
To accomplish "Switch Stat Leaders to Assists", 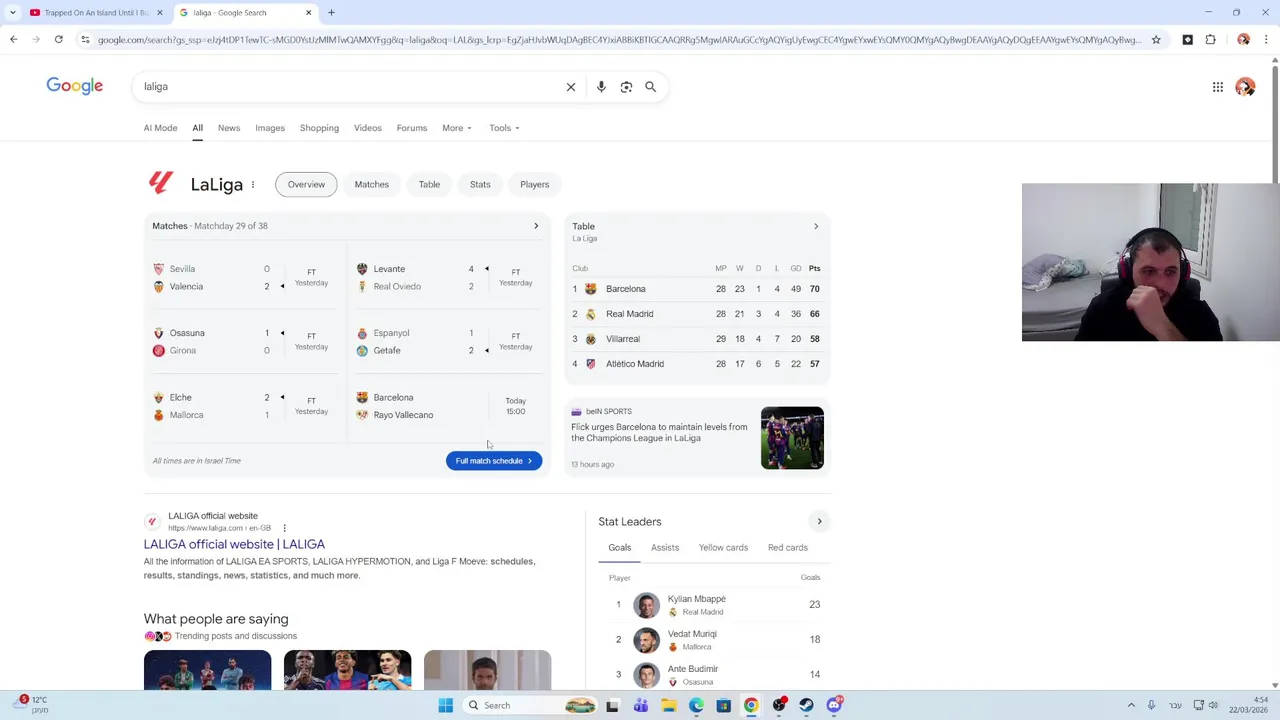I will [x=665, y=548].
